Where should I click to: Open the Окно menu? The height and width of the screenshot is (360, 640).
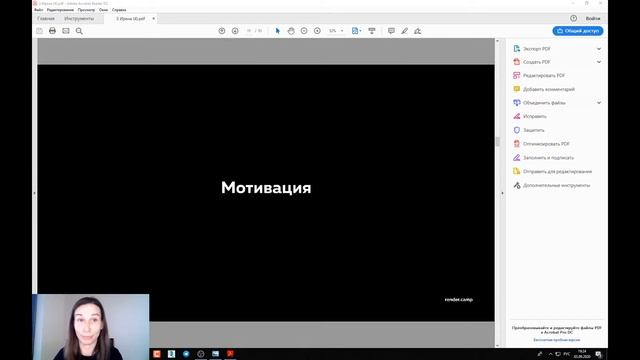click(x=104, y=10)
